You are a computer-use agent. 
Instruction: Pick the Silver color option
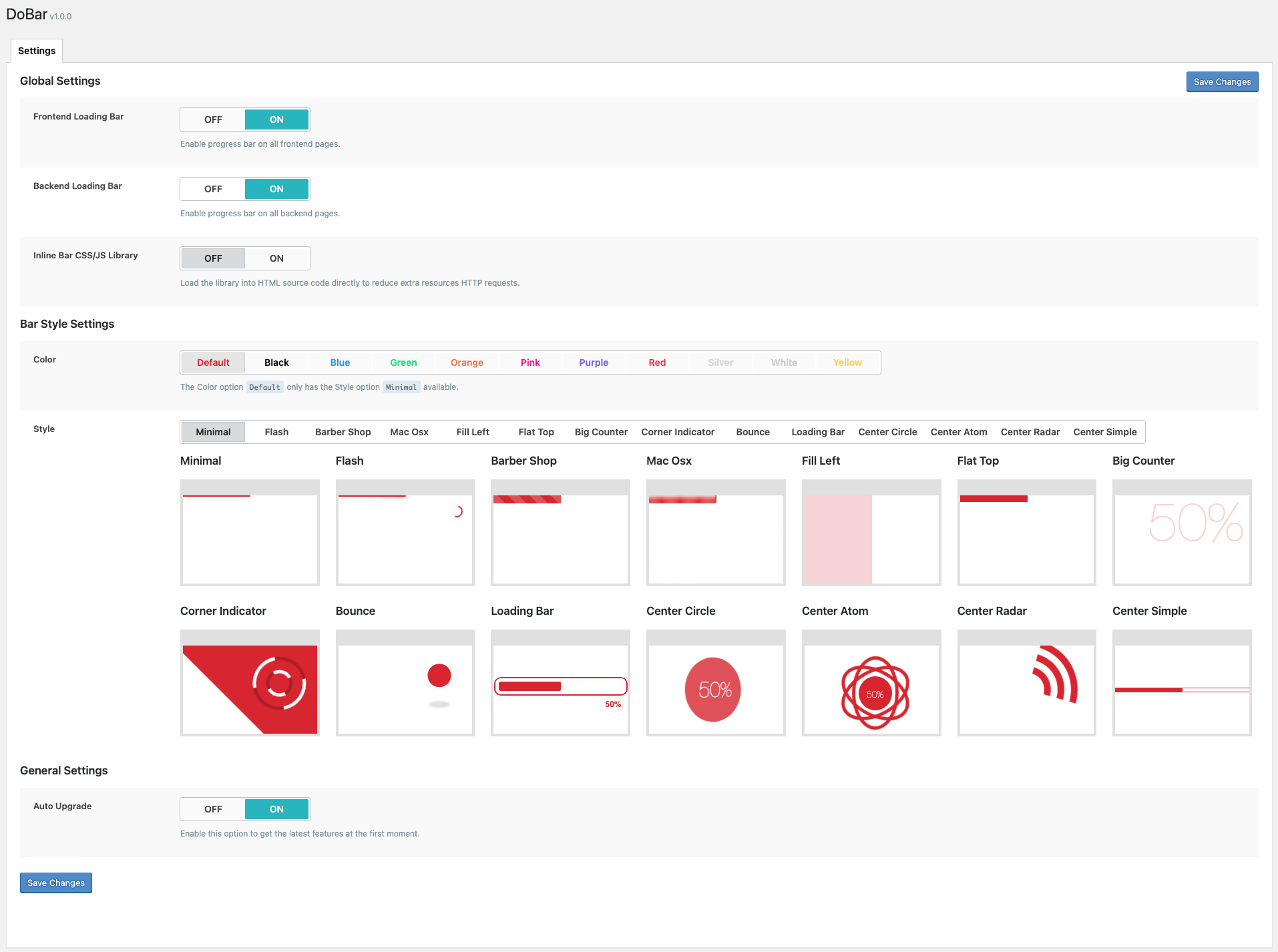click(720, 363)
